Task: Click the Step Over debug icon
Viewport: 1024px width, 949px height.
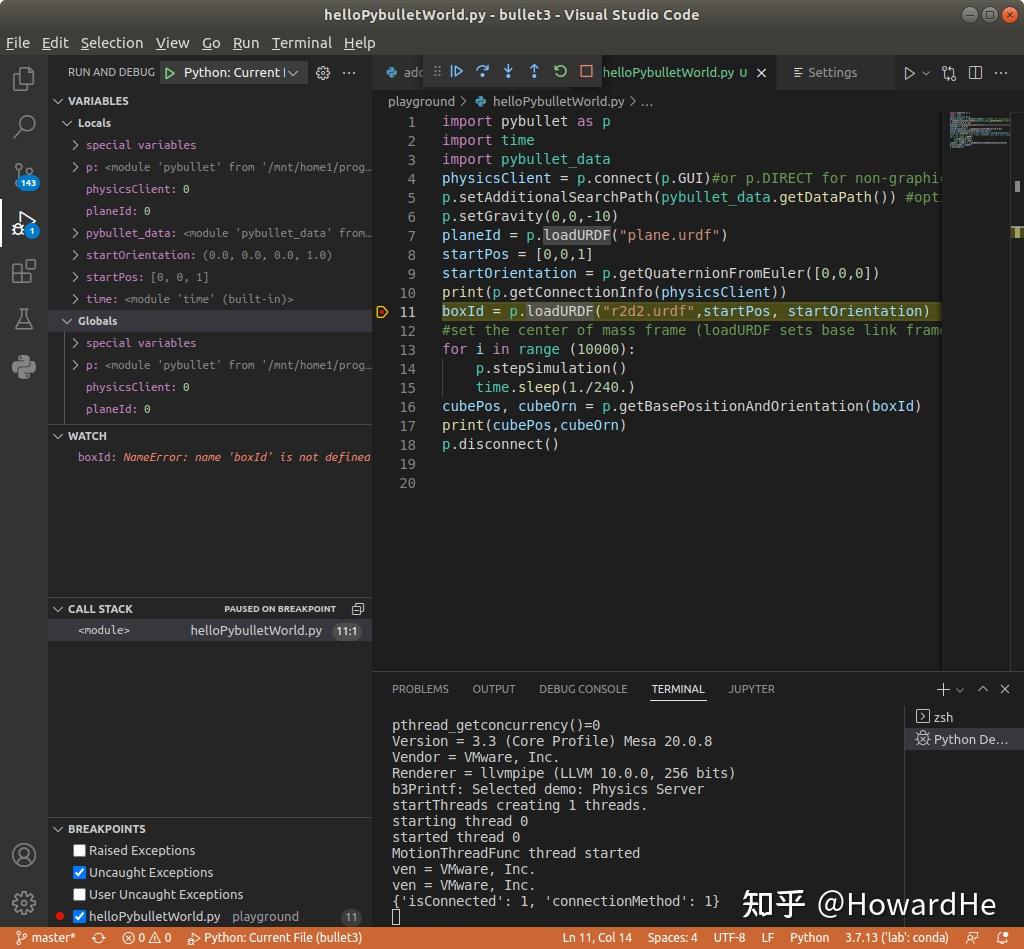Action: pos(483,72)
